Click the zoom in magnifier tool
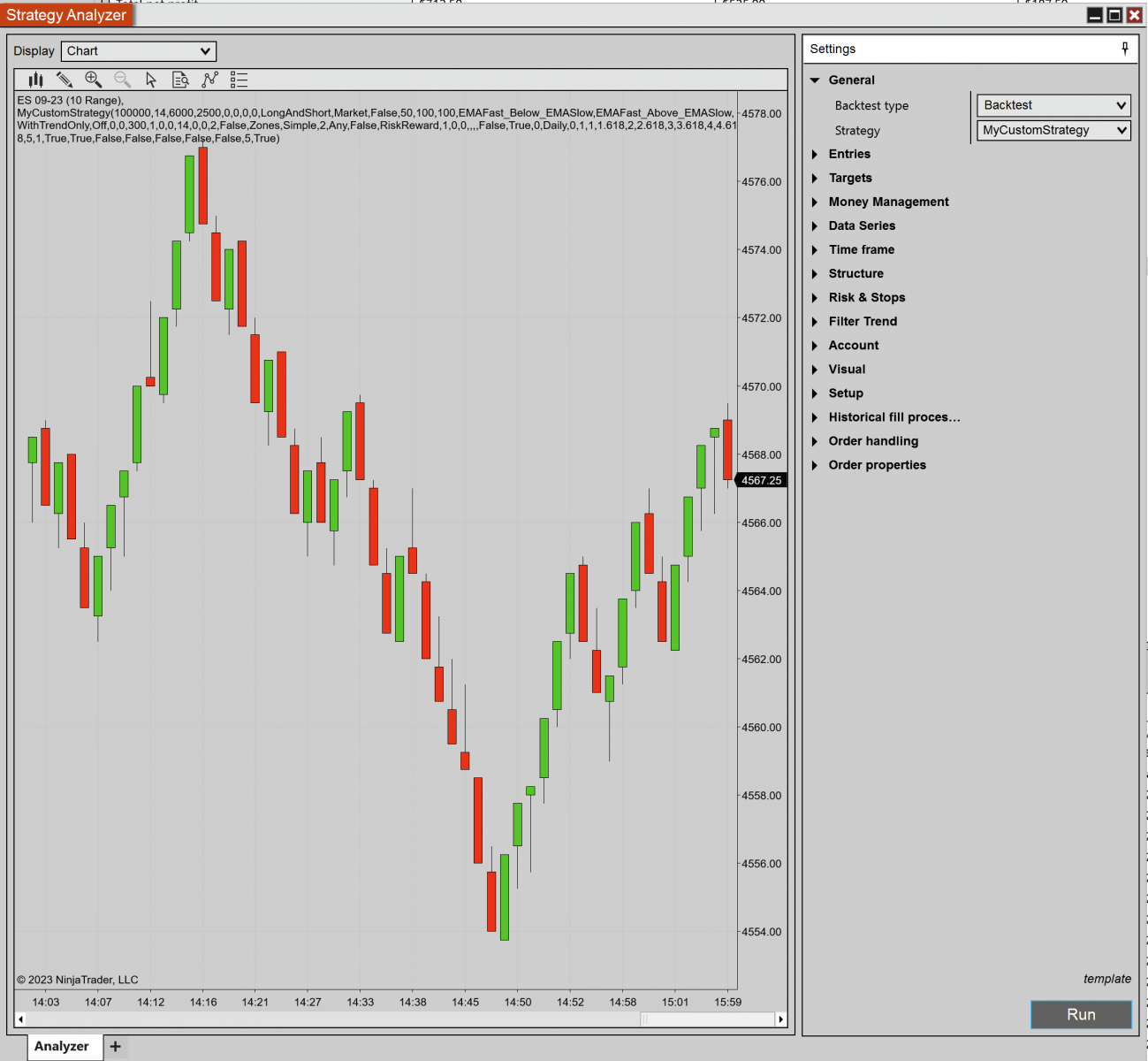Screen dimensions: 1148x1061 (x=93, y=80)
